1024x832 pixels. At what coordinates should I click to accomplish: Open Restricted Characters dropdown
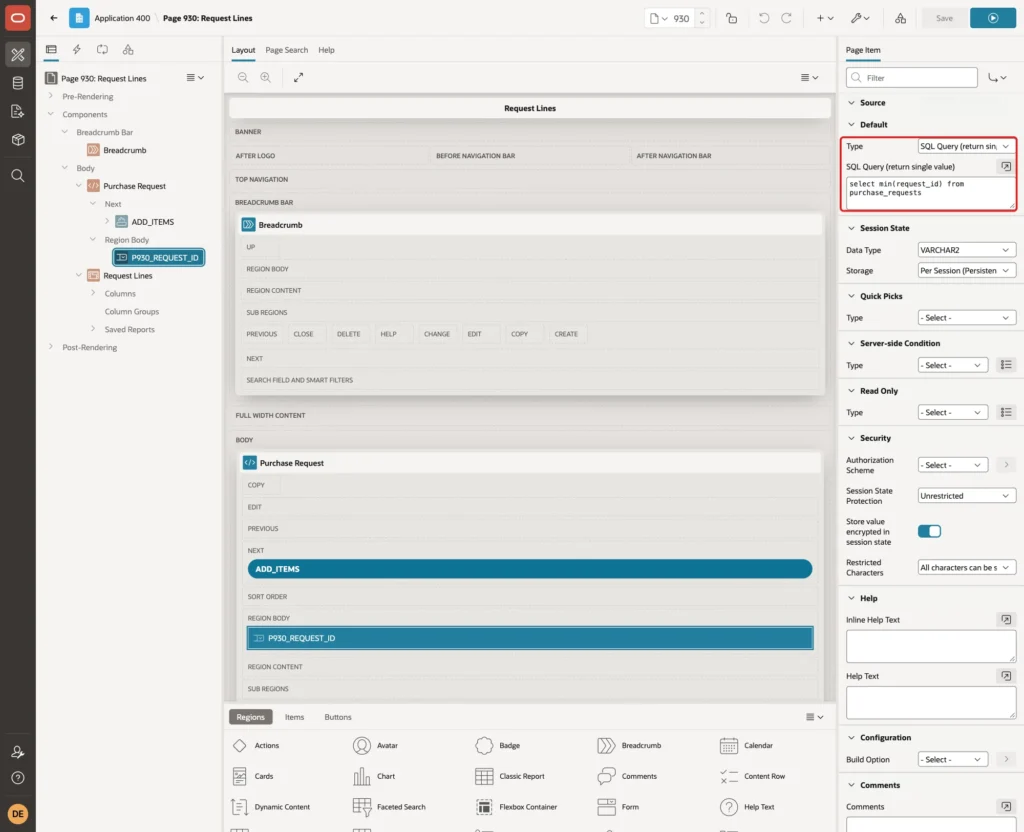[x=966, y=568]
